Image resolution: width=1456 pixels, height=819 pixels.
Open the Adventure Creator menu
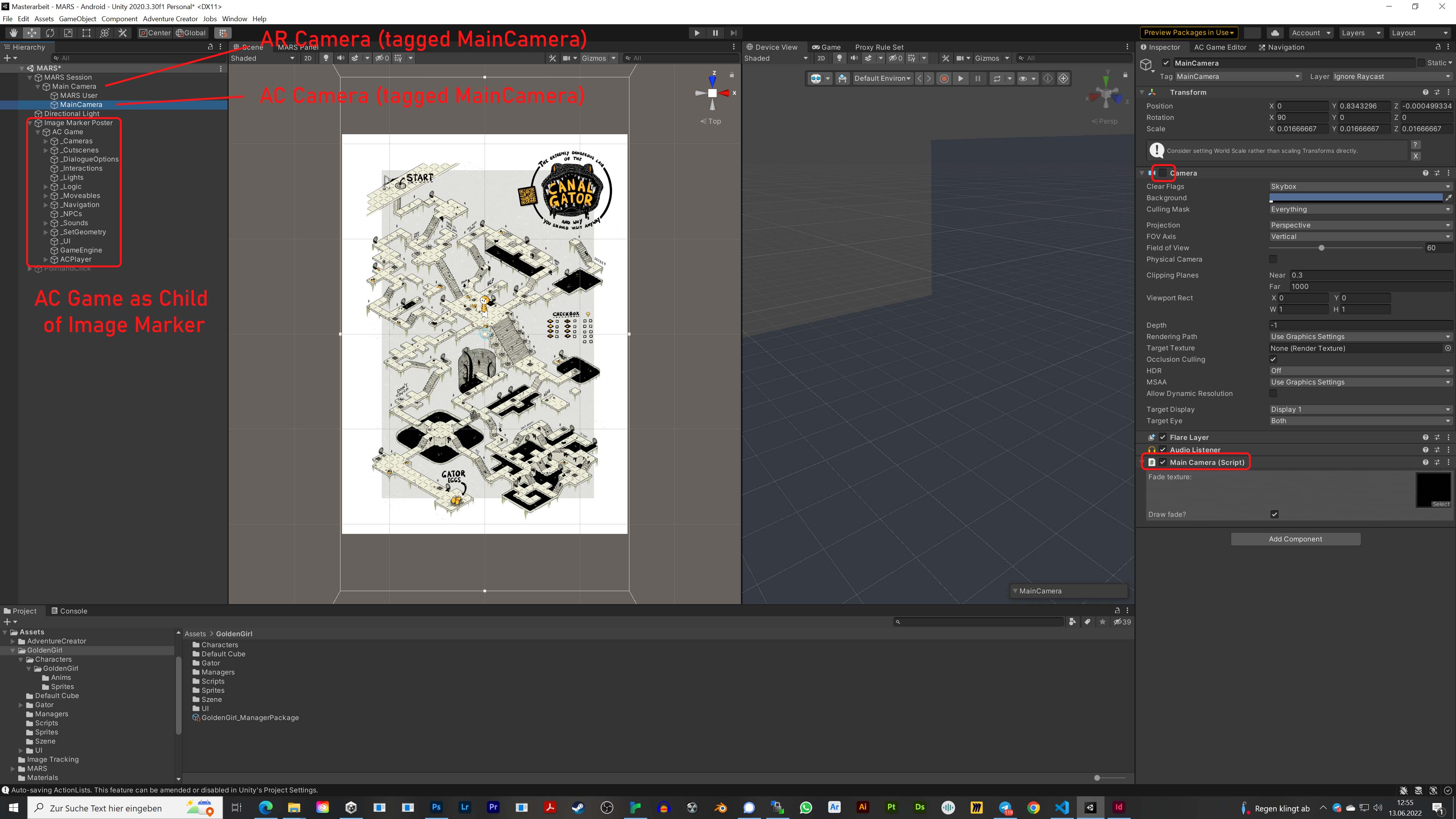coord(170,19)
